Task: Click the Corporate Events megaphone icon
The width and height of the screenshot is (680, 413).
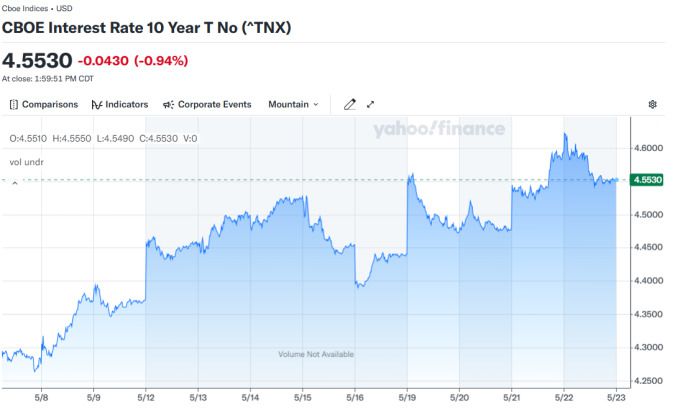Action: [x=169, y=104]
